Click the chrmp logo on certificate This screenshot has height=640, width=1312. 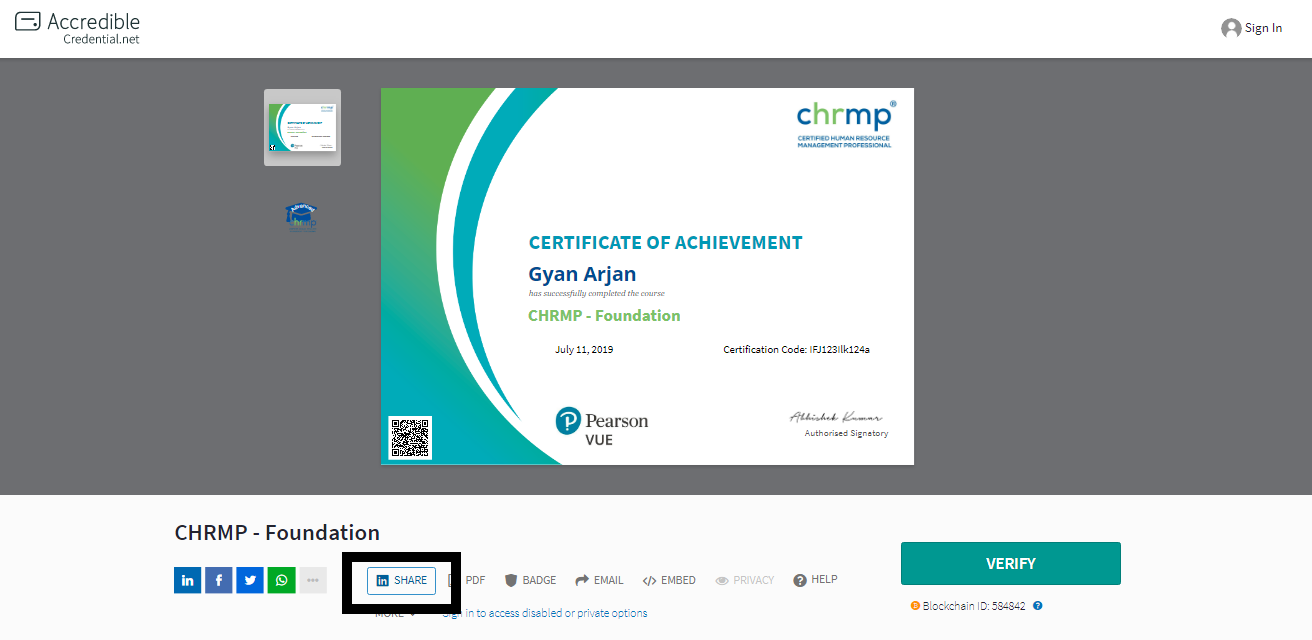point(845,124)
